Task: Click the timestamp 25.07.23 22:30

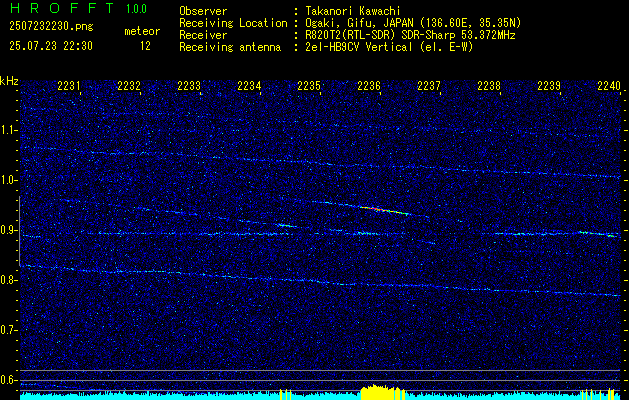Action: tap(51, 46)
